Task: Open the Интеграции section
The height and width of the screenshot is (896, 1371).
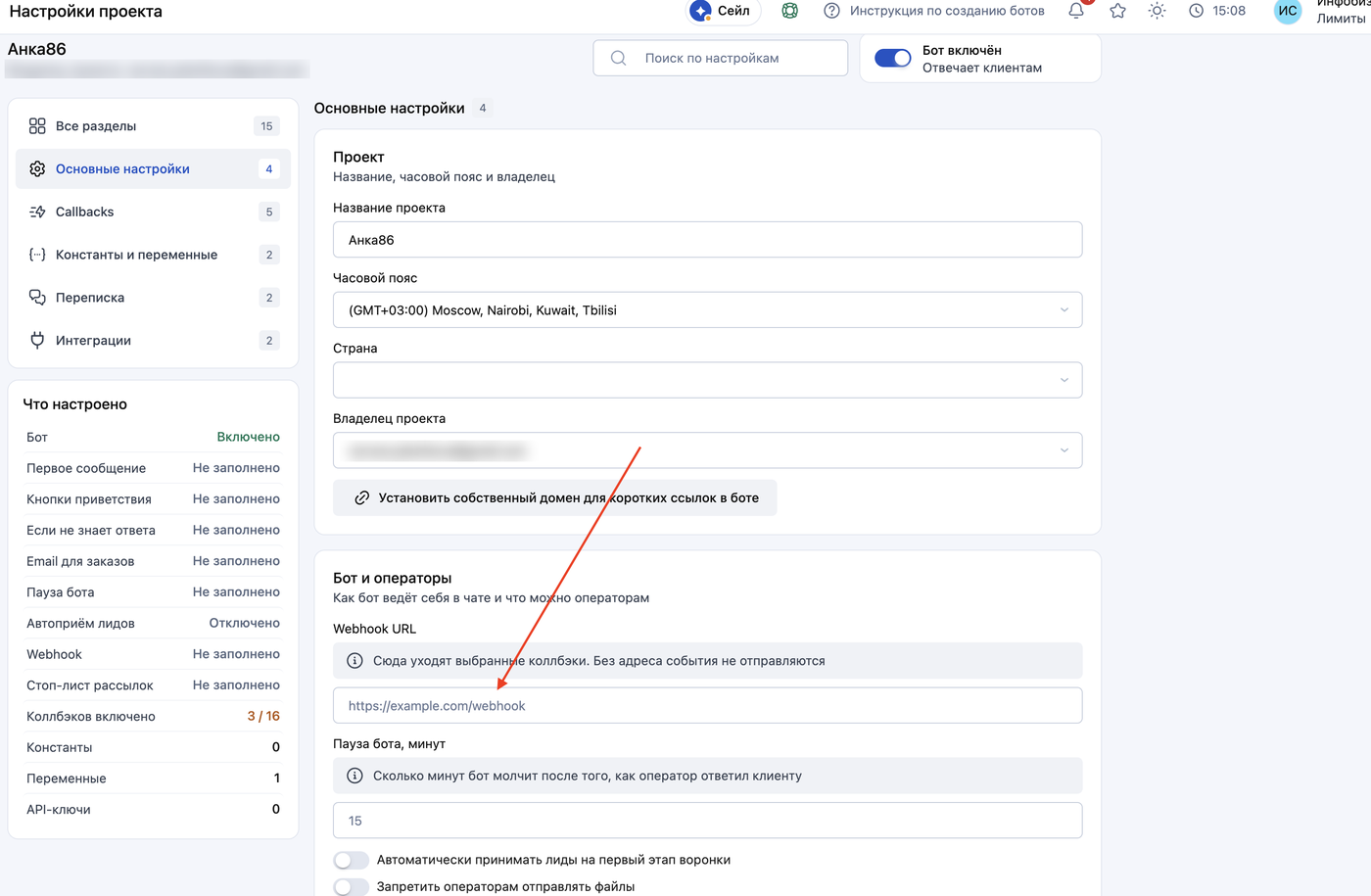Action: pyautogui.click(x=154, y=340)
